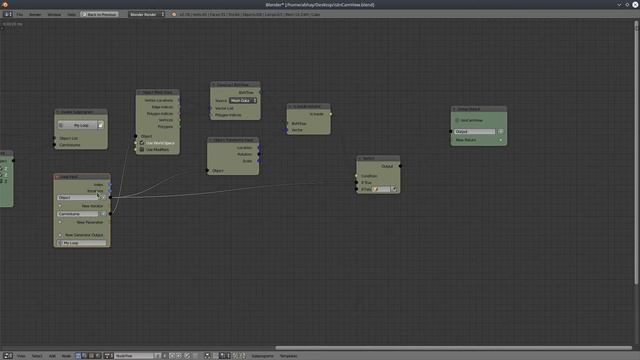Click the Blender logo in title bar
Image resolution: width=640 pixels, height=360 pixels.
5,4
